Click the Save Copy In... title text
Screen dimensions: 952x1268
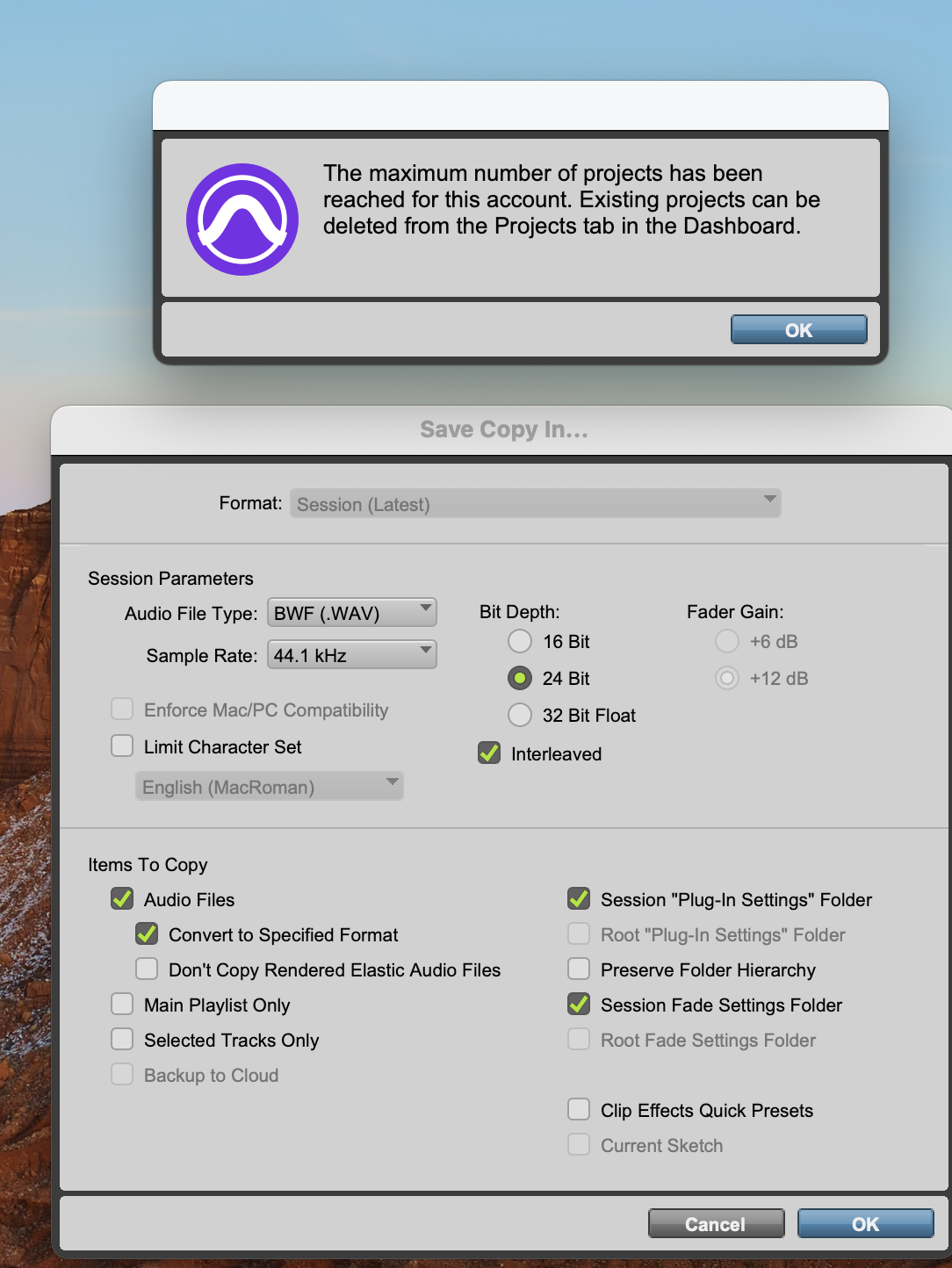(x=504, y=429)
